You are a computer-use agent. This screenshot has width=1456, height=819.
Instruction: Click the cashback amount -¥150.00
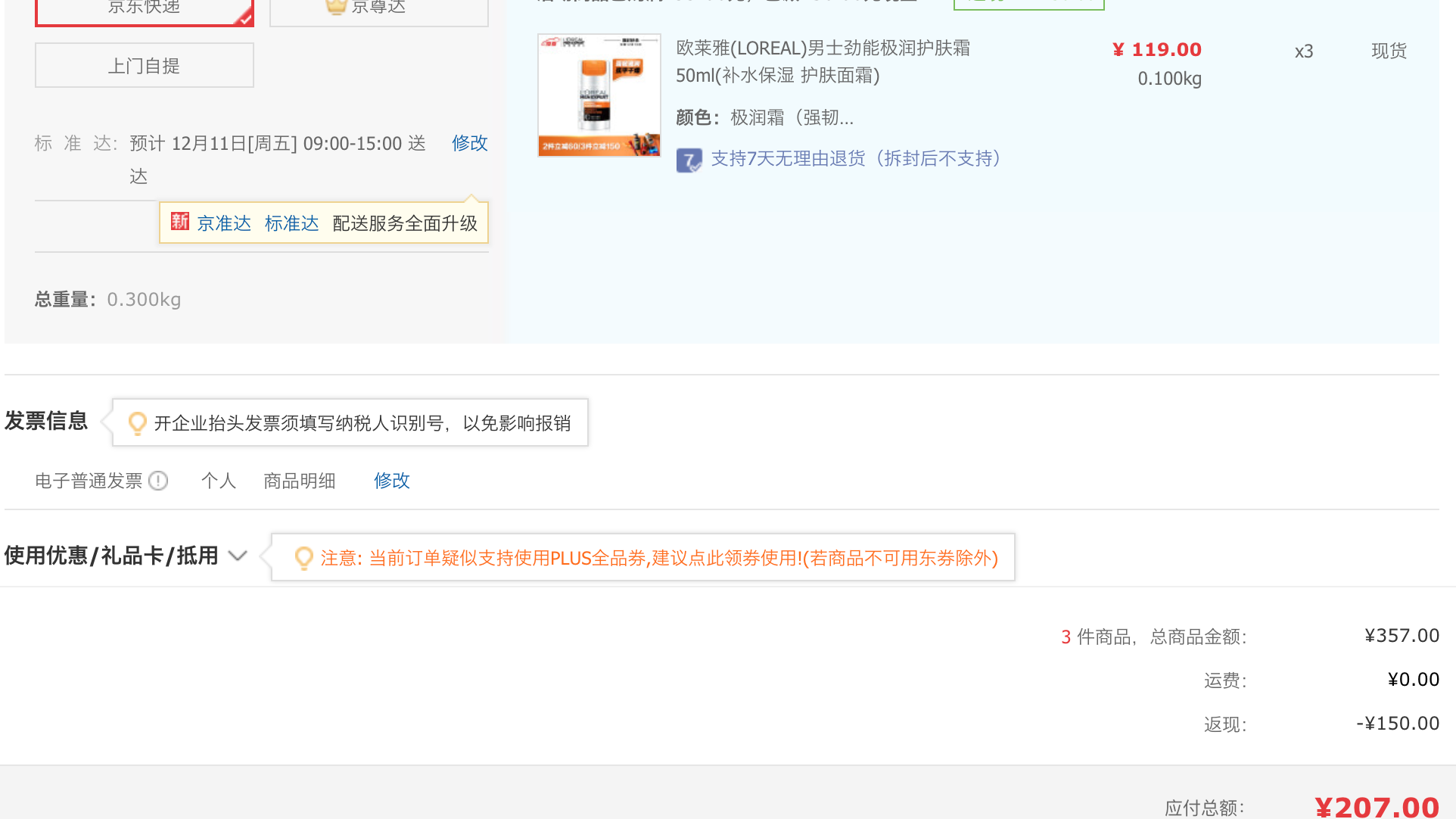pos(1398,724)
